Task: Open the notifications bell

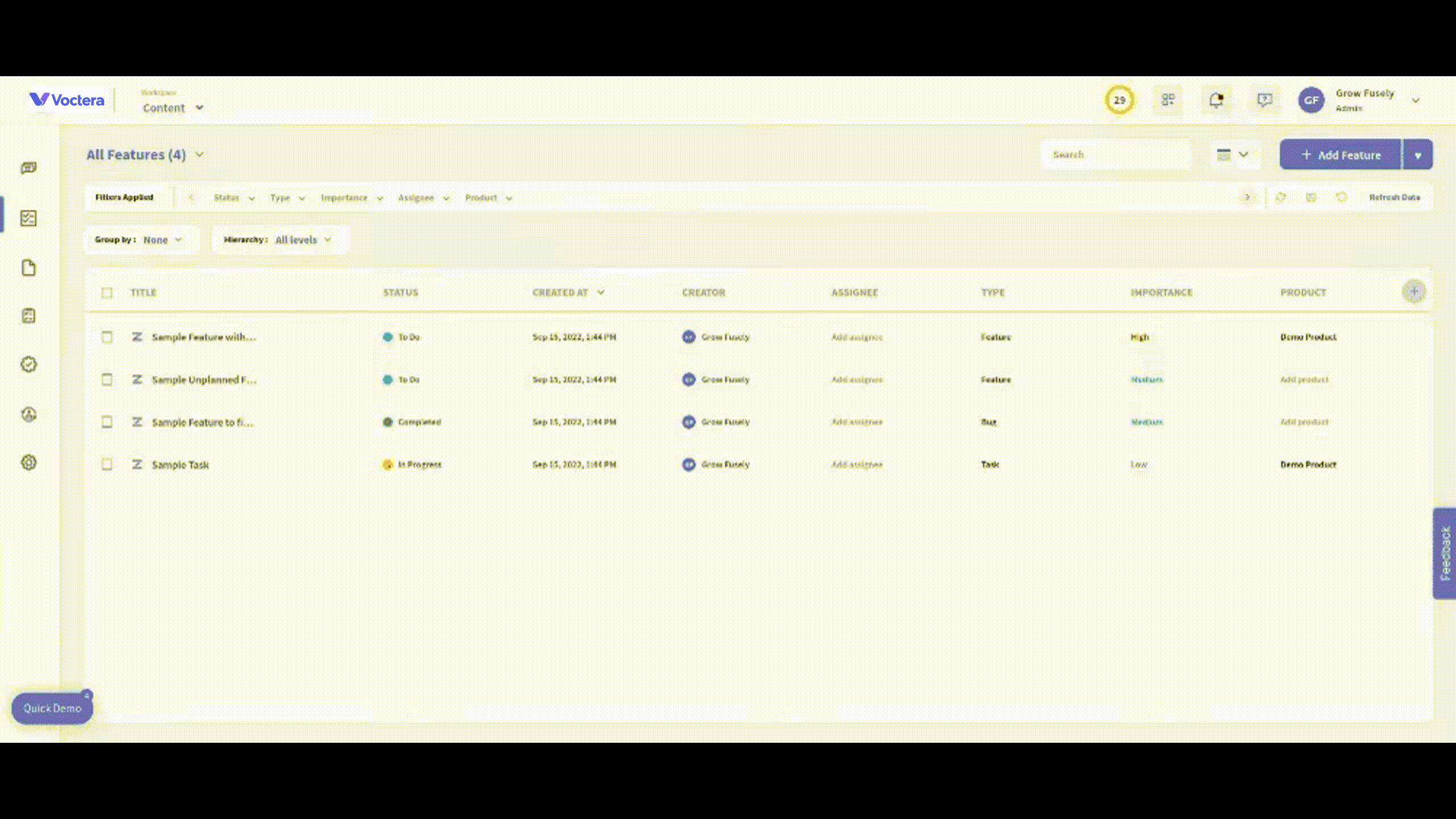Action: pyautogui.click(x=1216, y=100)
